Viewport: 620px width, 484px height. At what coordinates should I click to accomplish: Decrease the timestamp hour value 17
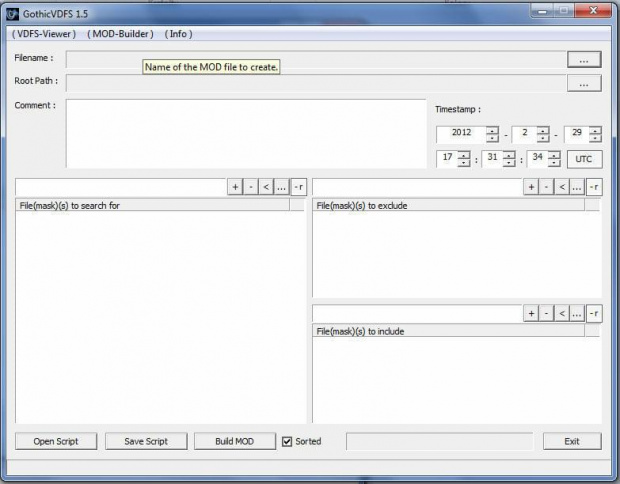tap(464, 163)
